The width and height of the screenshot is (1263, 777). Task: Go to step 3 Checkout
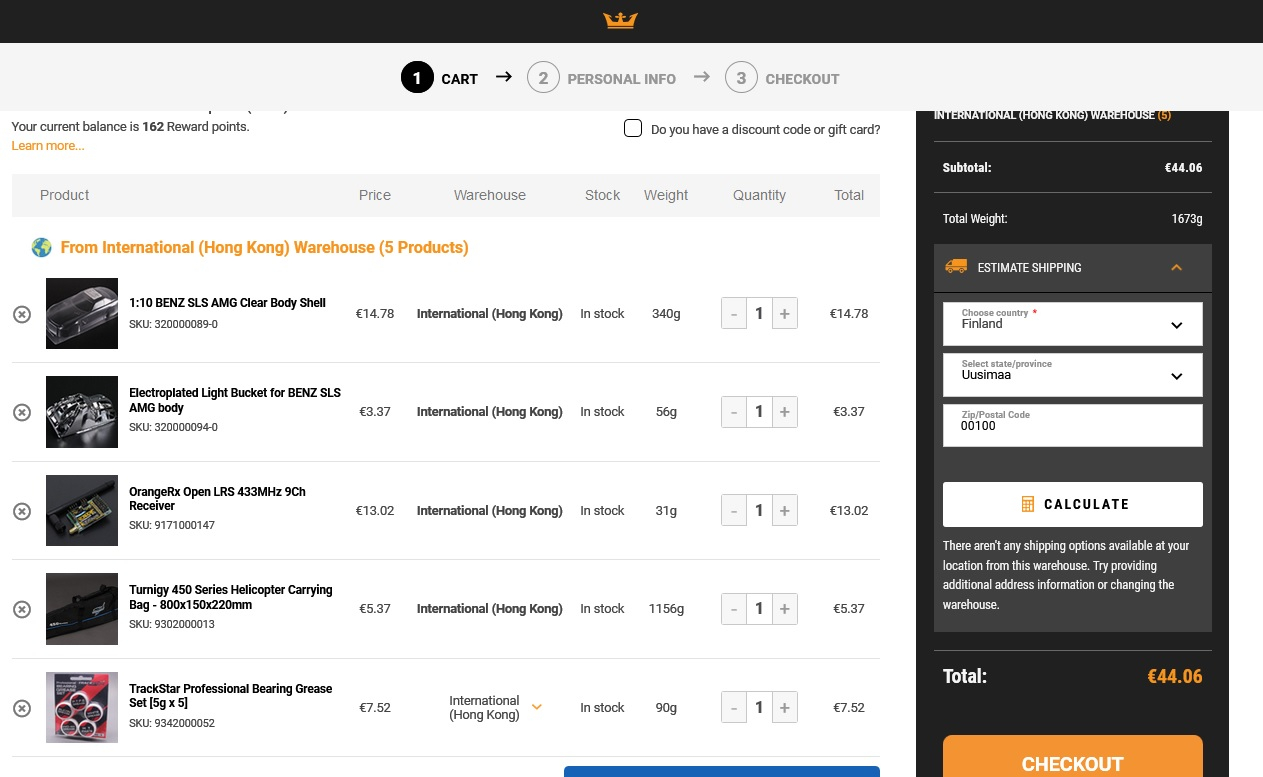pyautogui.click(x=782, y=78)
